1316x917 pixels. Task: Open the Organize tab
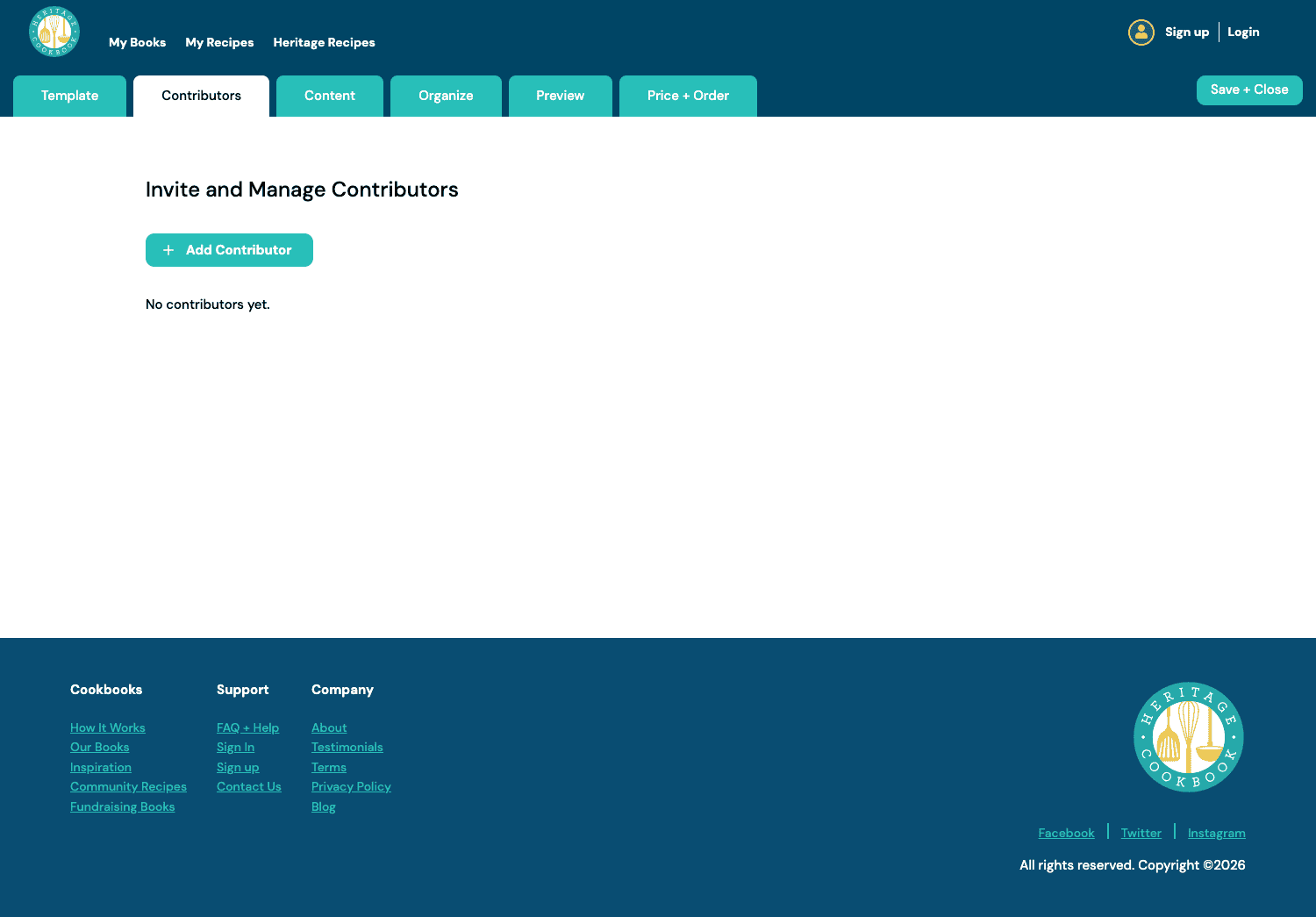[x=446, y=96]
